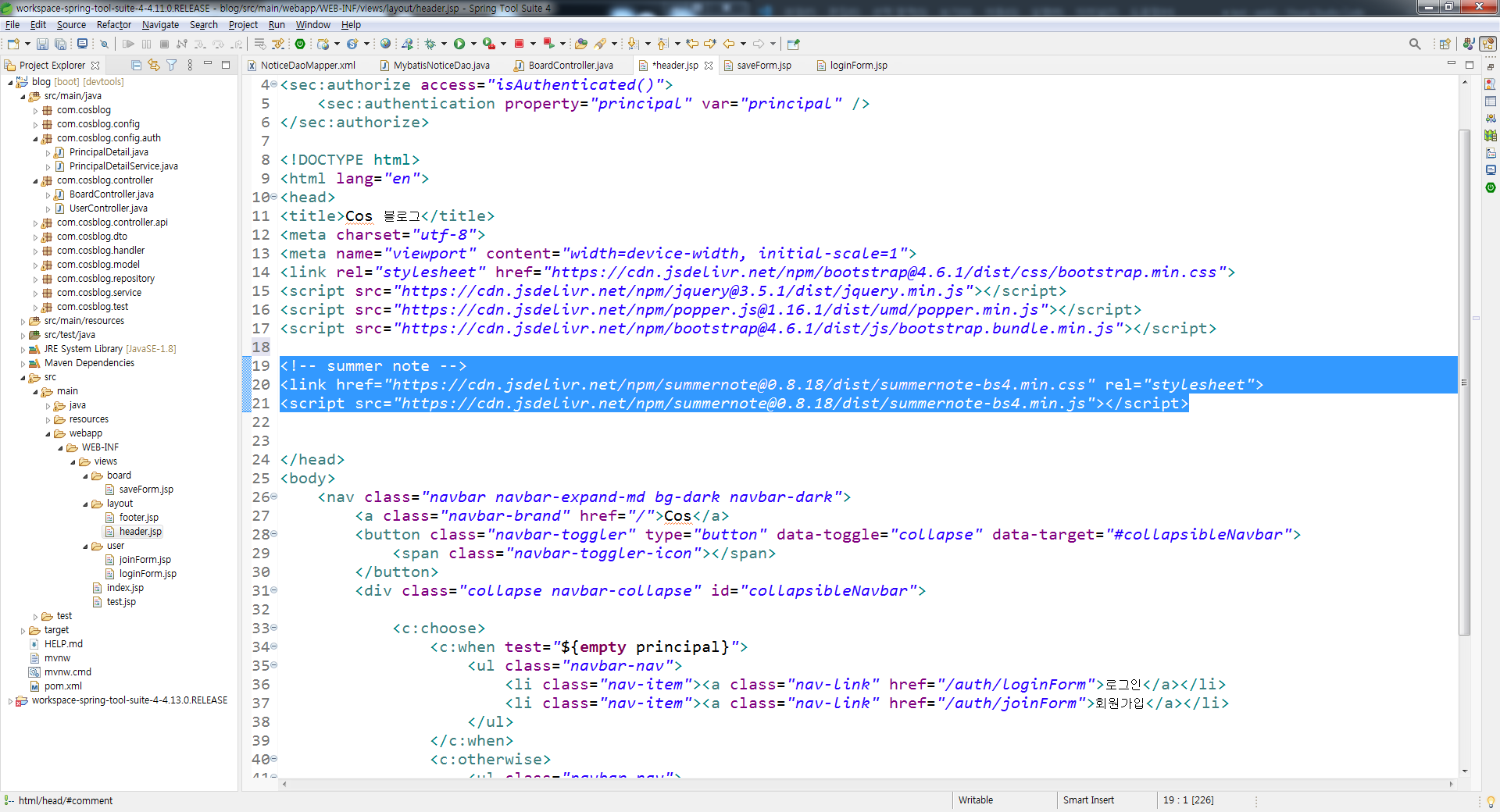
Task: Fold the sec:authorize block at line 4
Action: (274, 84)
